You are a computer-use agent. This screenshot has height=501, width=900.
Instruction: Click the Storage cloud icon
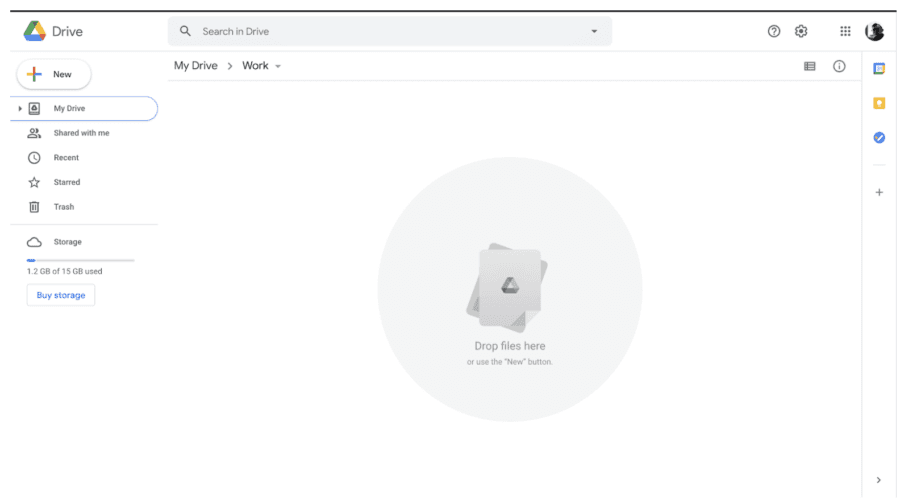pyautogui.click(x=34, y=242)
